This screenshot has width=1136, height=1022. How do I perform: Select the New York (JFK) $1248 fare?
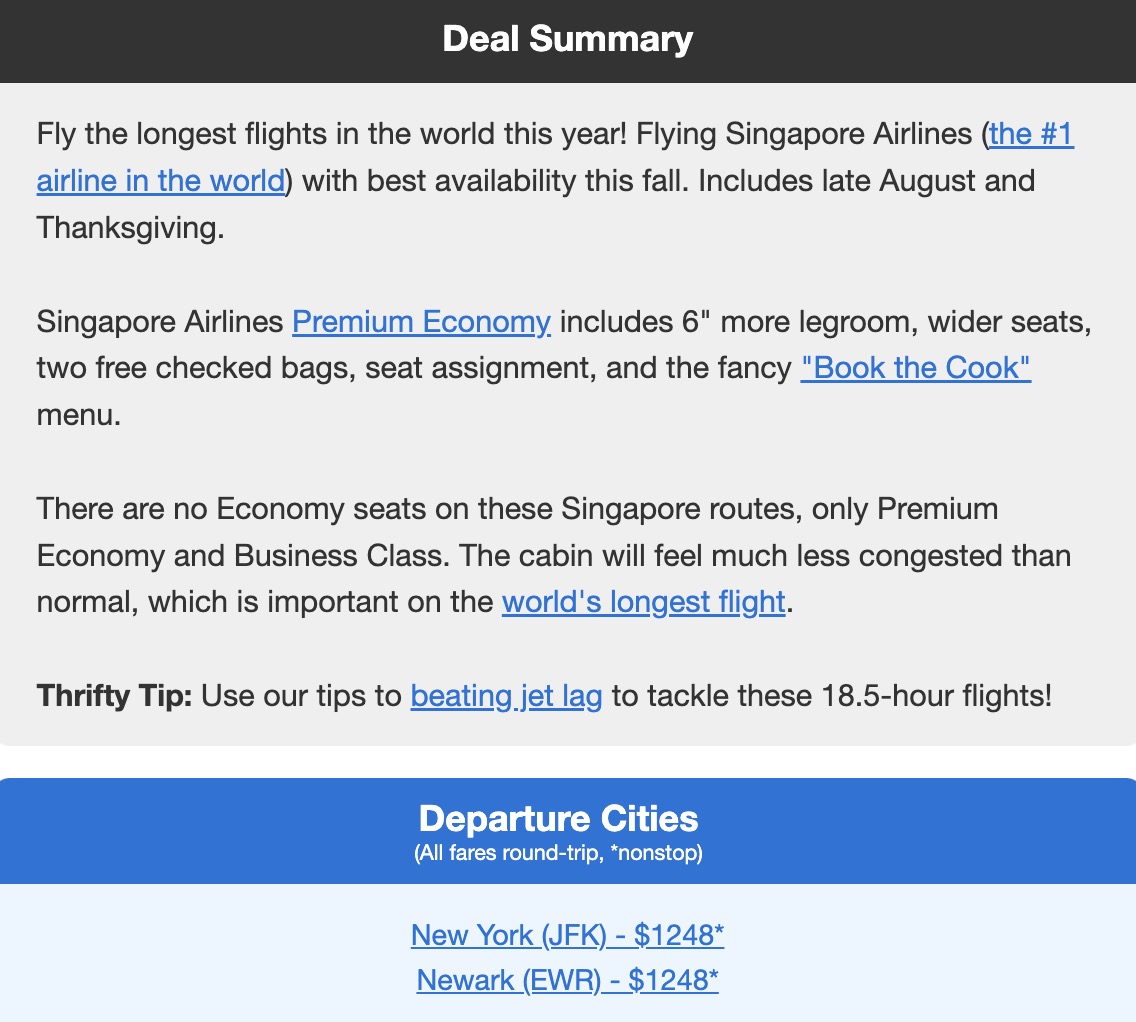tap(567, 935)
